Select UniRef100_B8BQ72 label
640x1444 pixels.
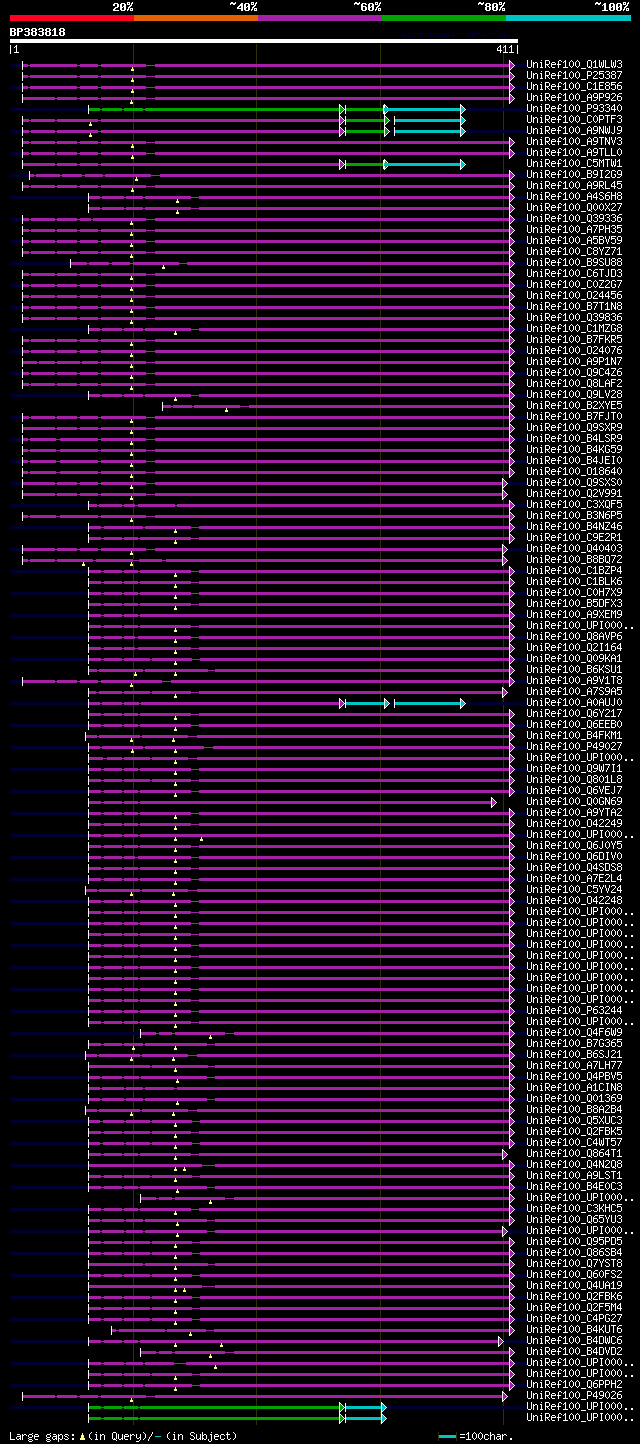click(574, 559)
